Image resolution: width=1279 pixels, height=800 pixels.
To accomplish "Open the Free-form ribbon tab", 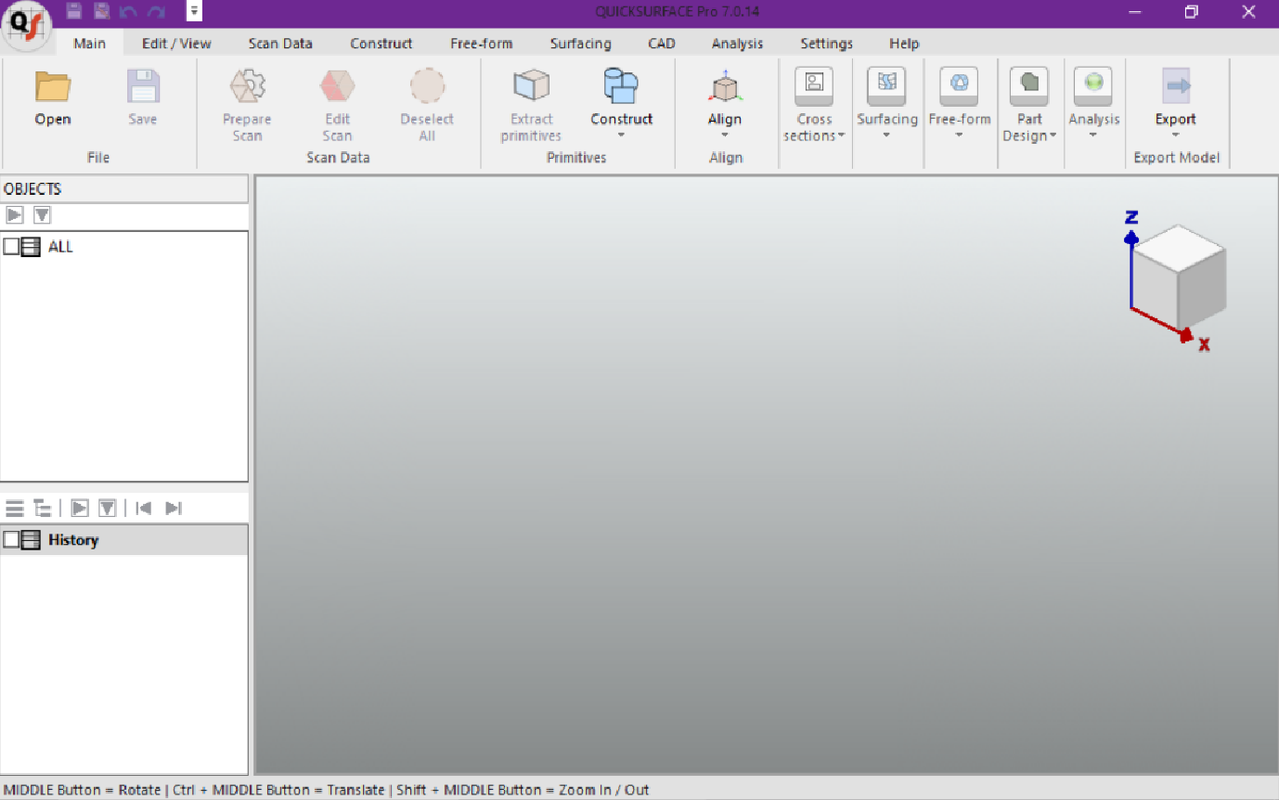I will click(x=481, y=43).
